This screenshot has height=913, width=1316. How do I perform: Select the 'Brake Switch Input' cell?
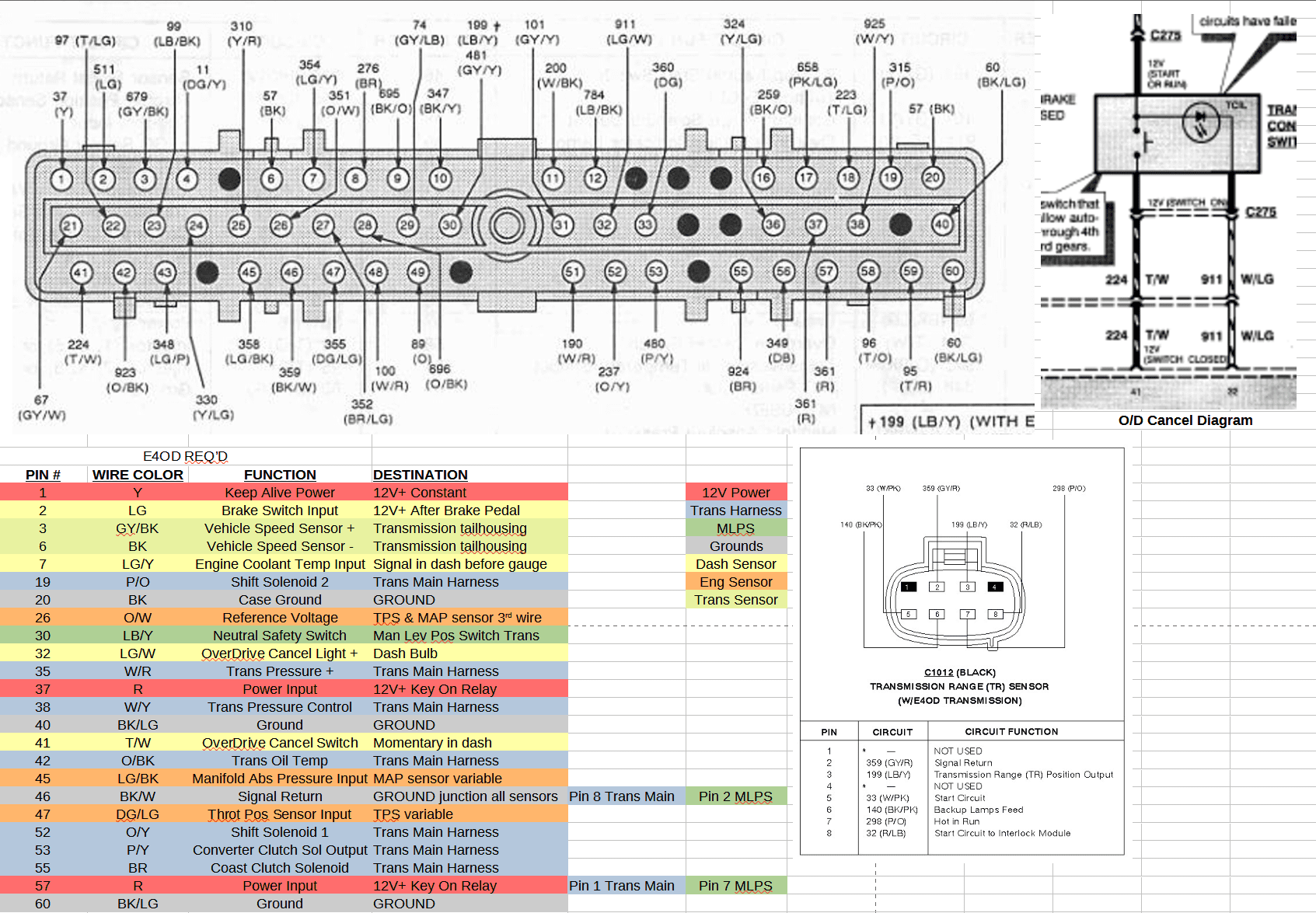pyautogui.click(x=280, y=511)
